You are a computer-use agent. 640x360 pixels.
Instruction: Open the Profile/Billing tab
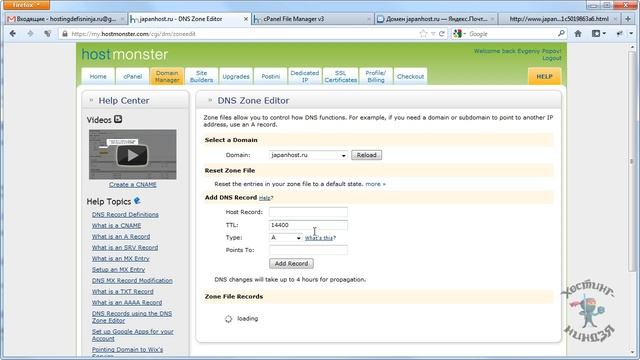(376, 76)
